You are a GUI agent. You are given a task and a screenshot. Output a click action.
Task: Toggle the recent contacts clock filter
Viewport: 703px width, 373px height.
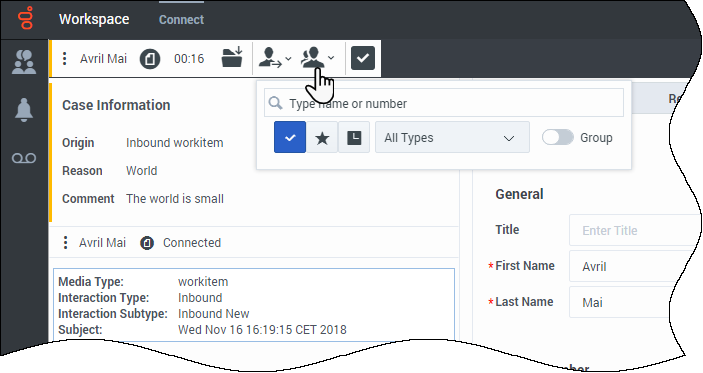click(x=354, y=137)
